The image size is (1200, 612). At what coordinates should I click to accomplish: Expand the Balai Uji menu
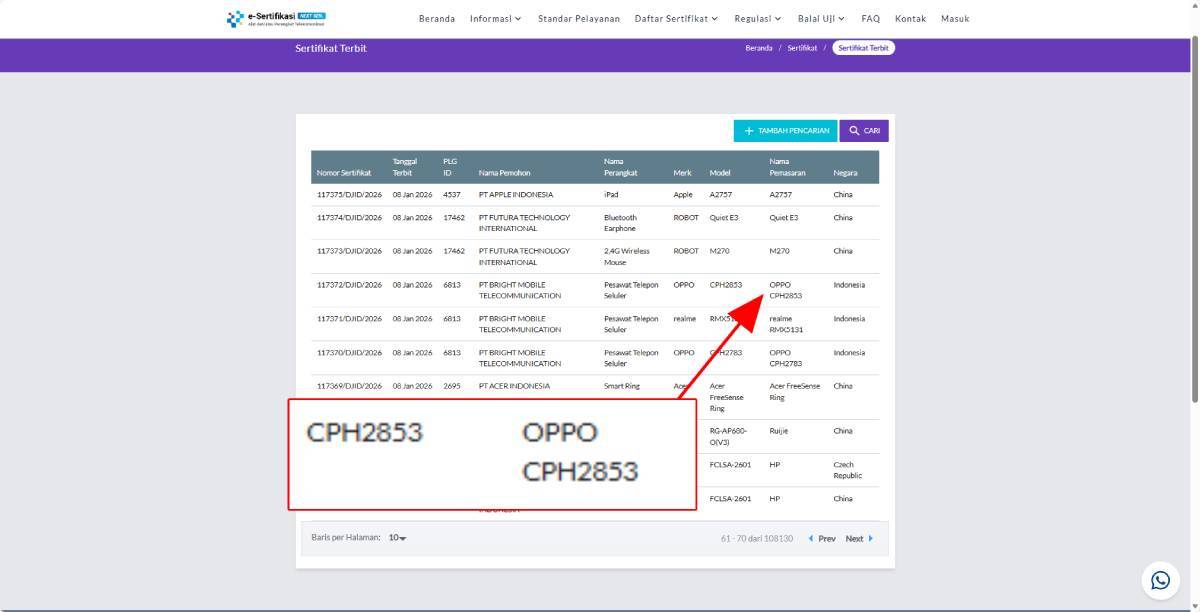[821, 18]
